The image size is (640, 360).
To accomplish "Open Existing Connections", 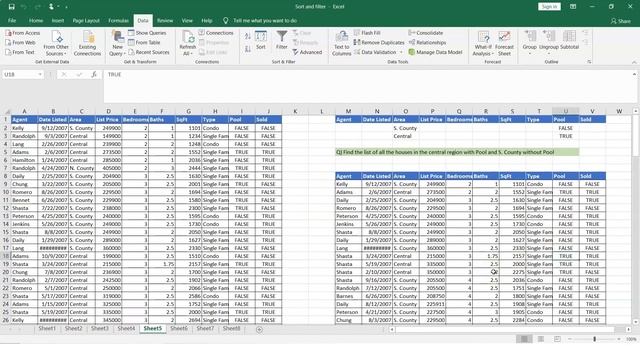I will 87,43.
